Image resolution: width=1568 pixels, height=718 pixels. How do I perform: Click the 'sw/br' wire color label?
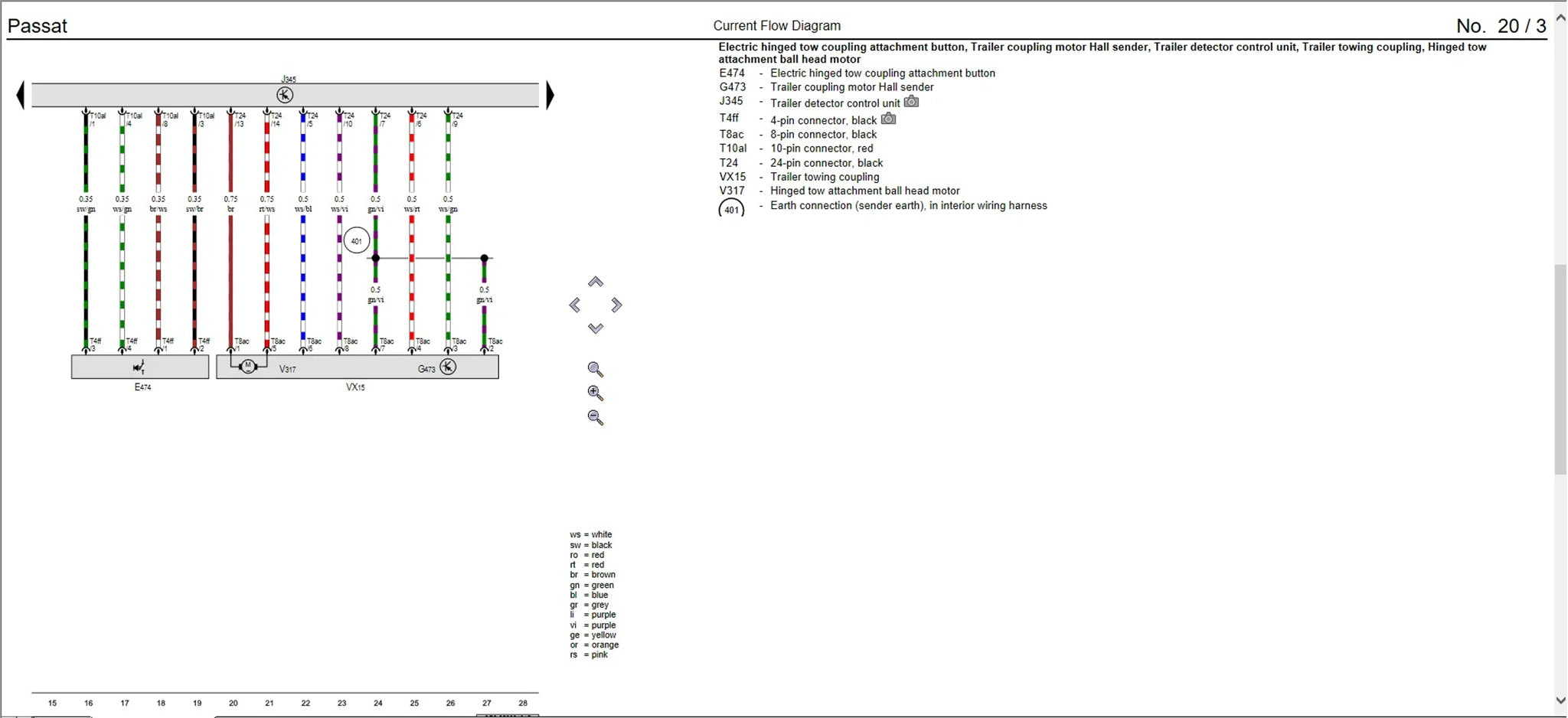194,210
